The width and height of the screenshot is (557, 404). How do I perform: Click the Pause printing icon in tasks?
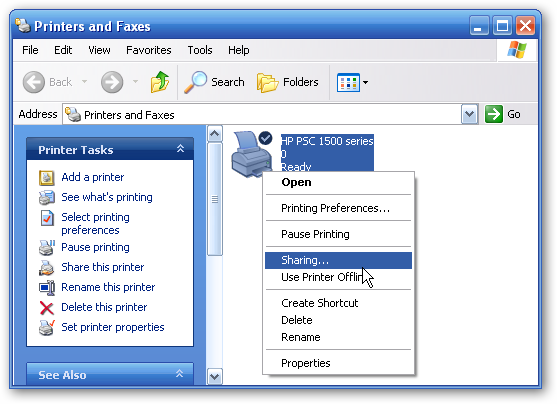pyautogui.click(x=47, y=248)
